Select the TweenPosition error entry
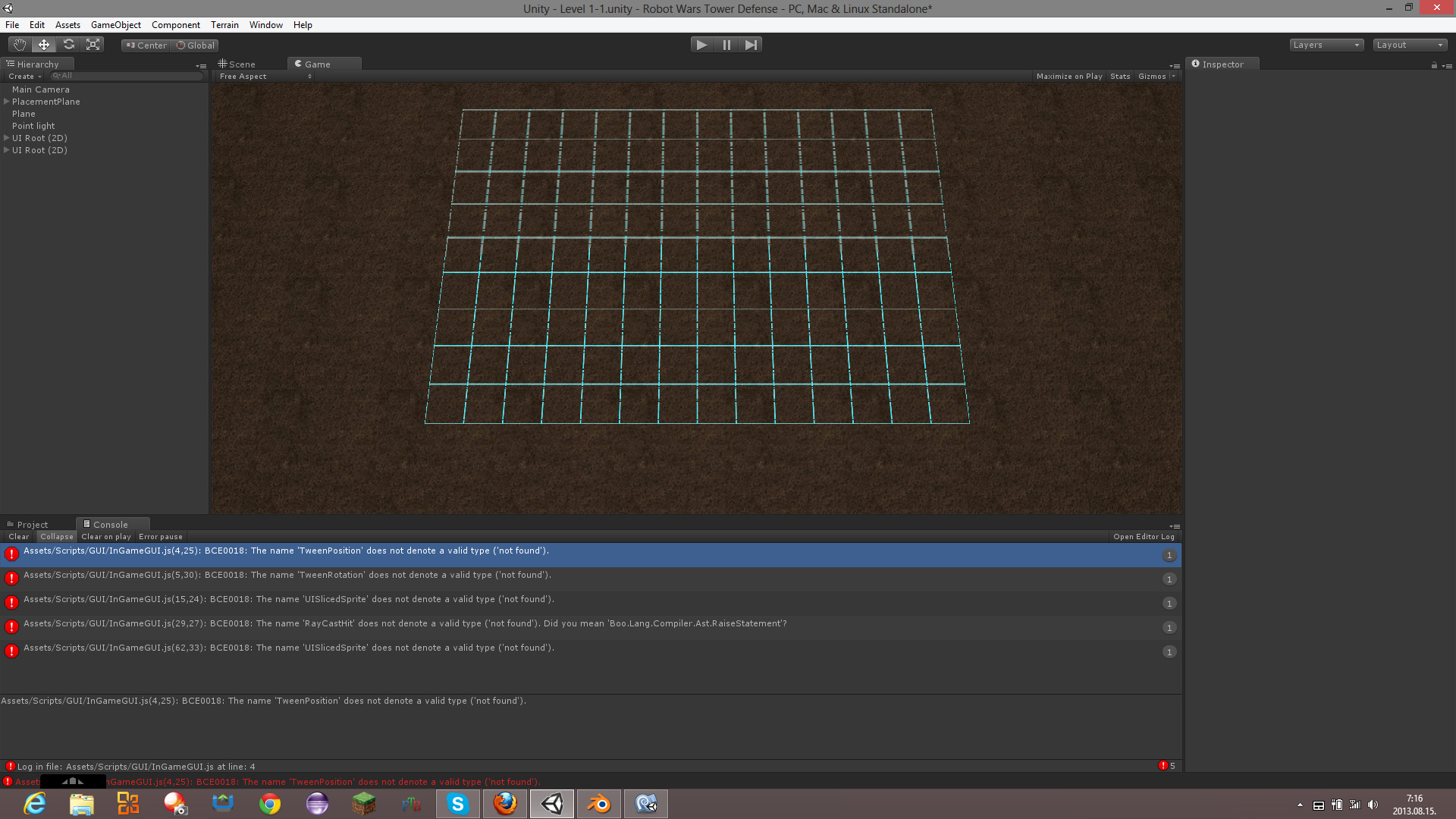Viewport: 1456px width, 819px height. pos(591,555)
